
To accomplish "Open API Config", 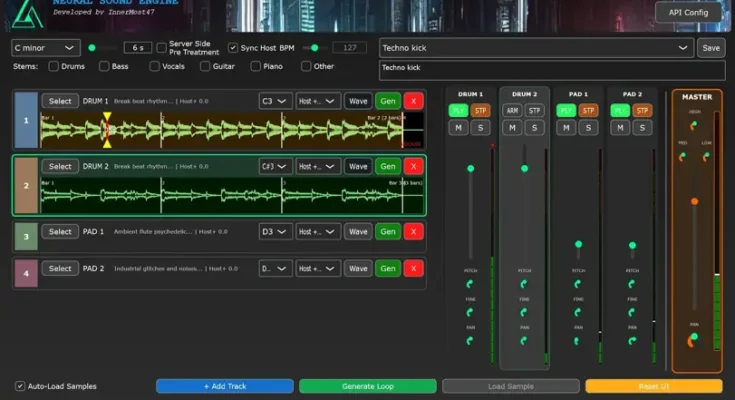I will [x=687, y=13].
